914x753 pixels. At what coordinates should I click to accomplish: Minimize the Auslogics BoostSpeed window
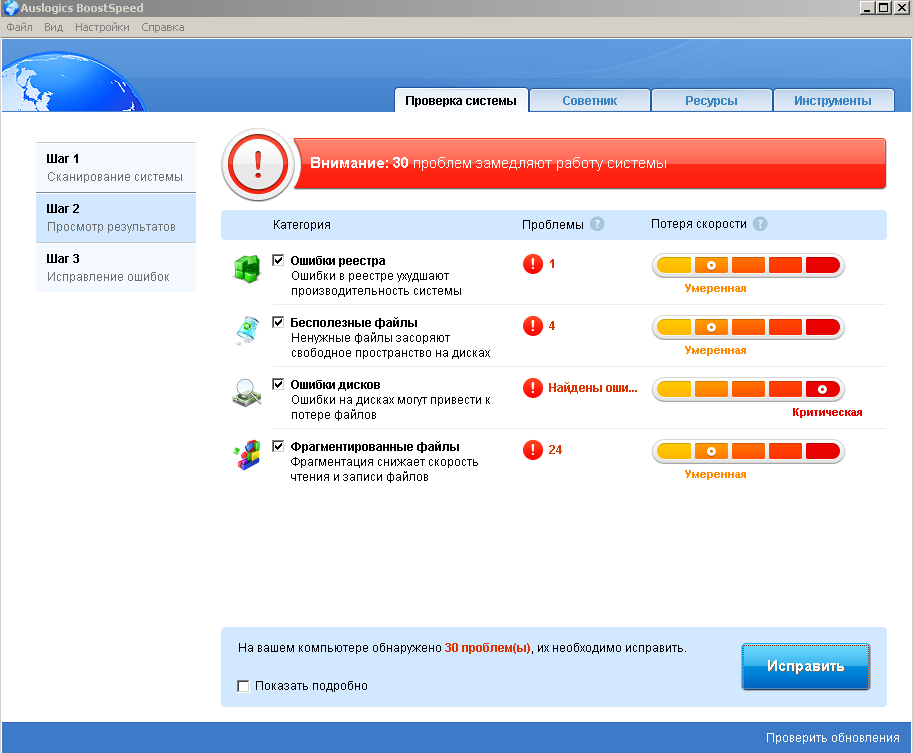point(867,8)
